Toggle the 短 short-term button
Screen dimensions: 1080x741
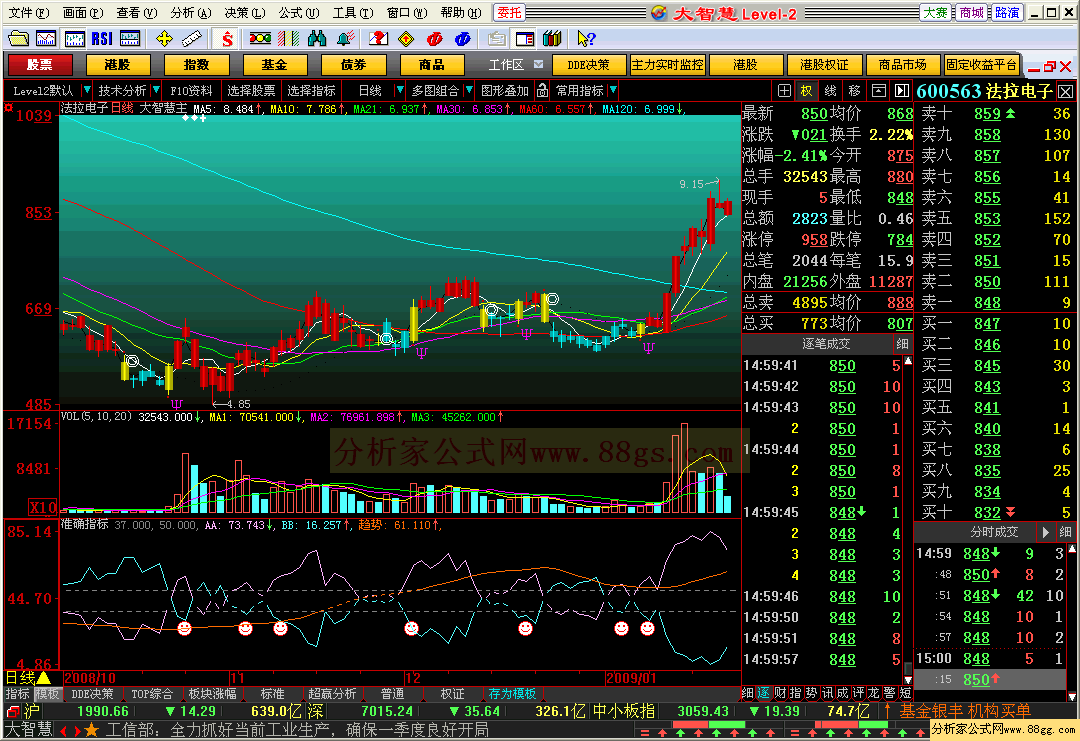(905, 693)
